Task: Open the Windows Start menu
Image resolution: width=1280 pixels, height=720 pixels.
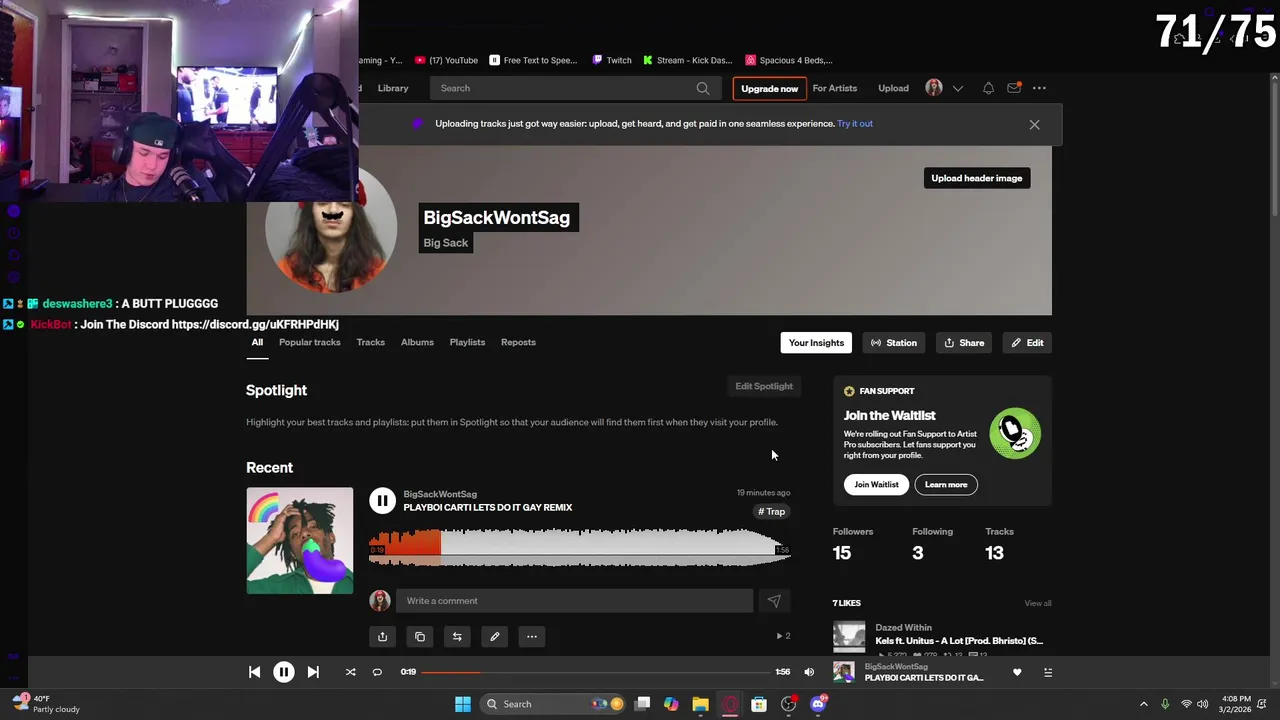Action: click(x=462, y=704)
